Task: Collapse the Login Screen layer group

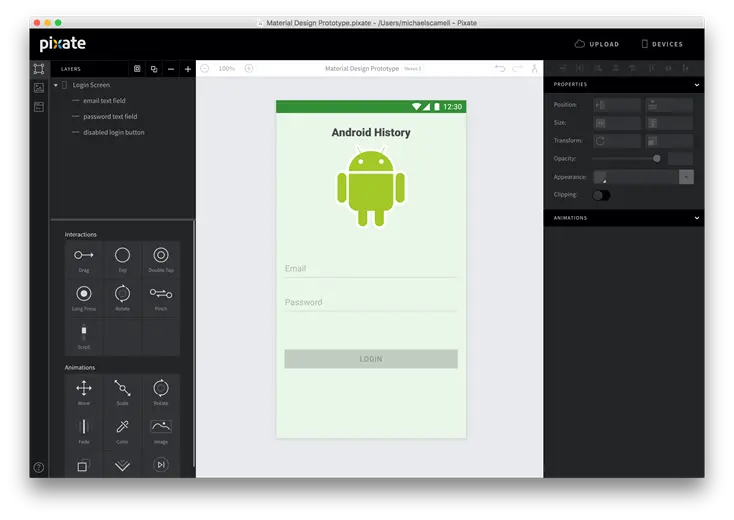Action: tap(56, 85)
